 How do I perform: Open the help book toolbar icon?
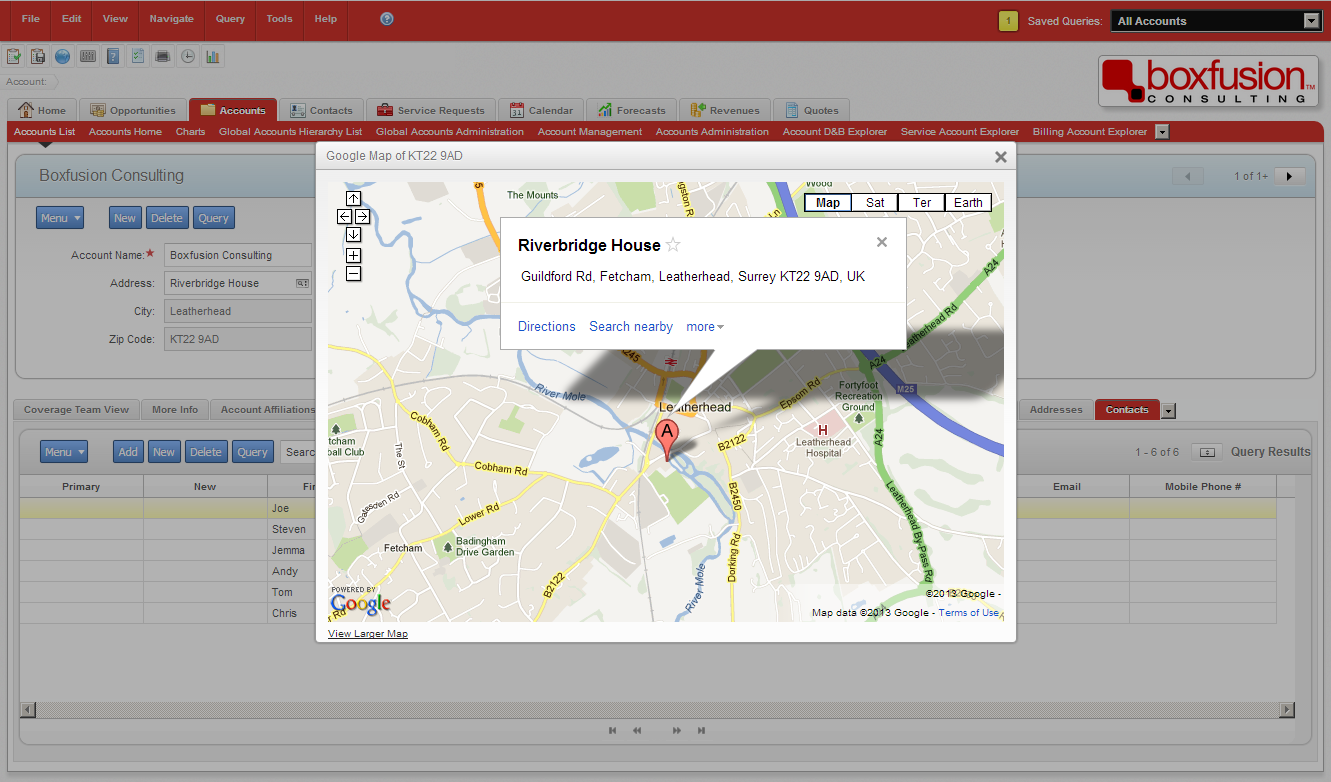click(x=113, y=56)
